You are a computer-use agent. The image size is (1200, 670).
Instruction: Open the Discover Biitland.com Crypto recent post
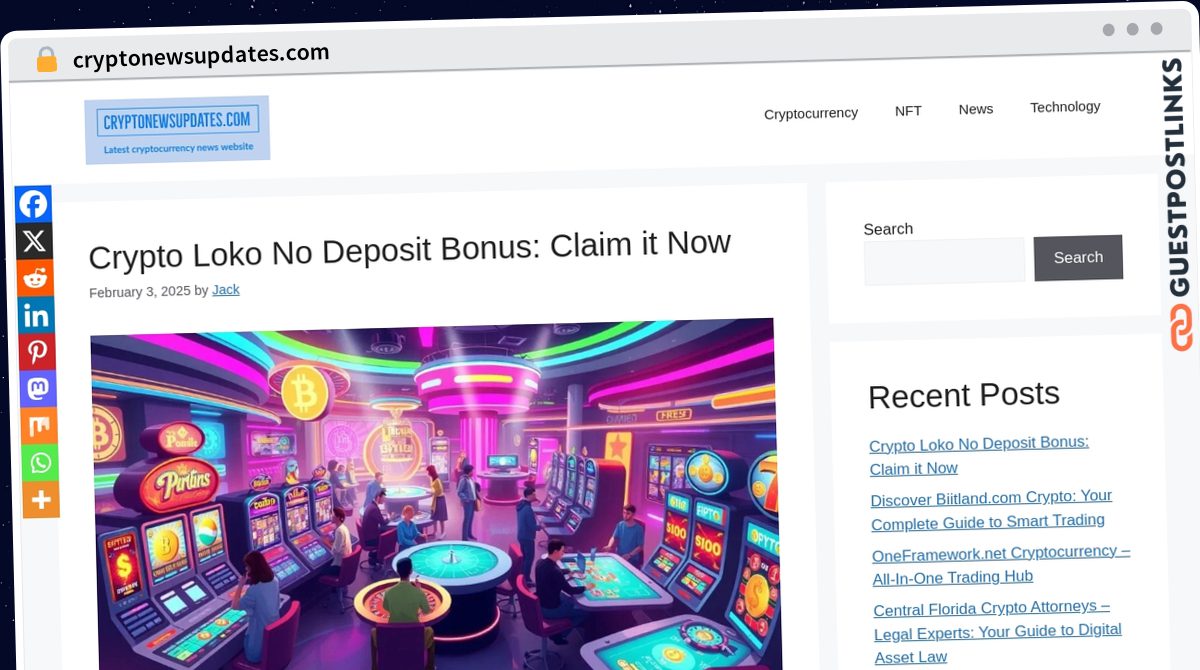click(991, 509)
